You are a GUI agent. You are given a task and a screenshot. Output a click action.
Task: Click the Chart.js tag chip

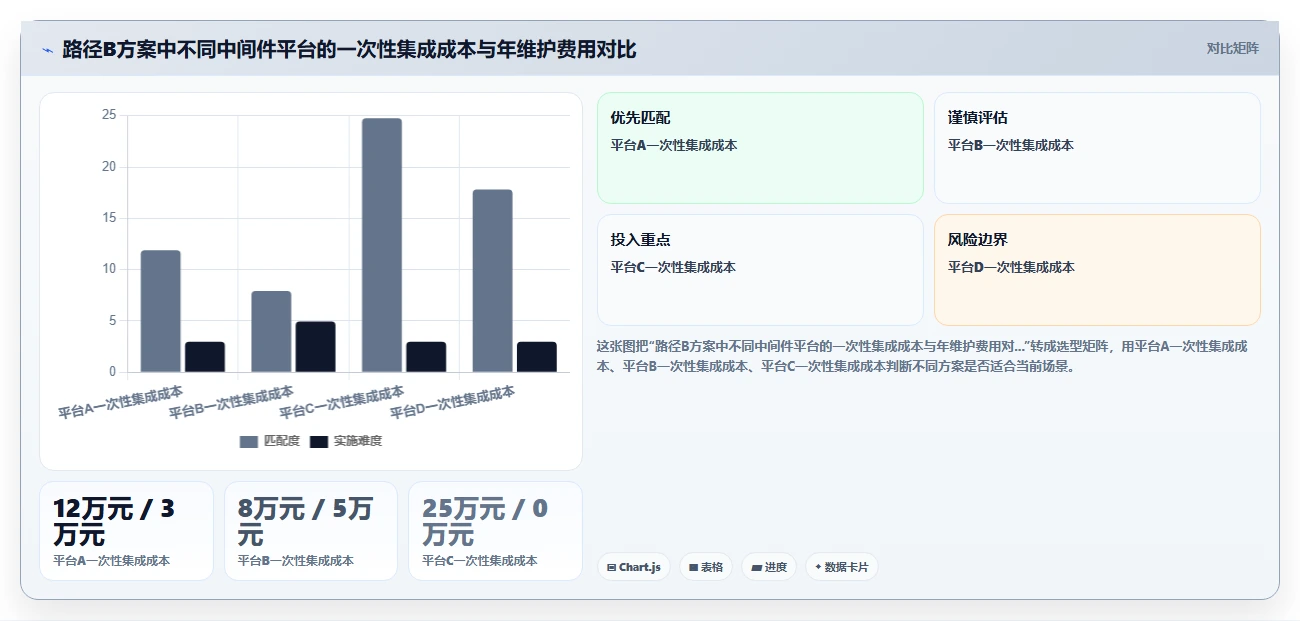pos(634,567)
